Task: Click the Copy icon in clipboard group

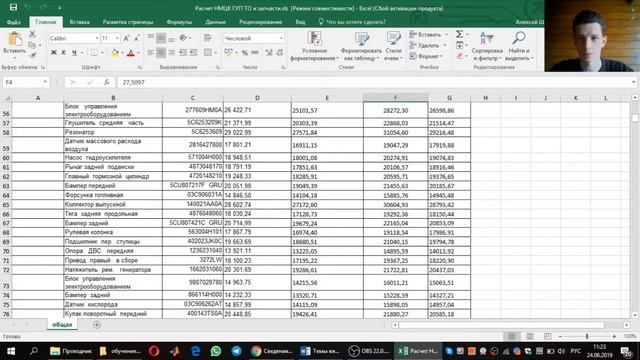Action: click(x=32, y=44)
